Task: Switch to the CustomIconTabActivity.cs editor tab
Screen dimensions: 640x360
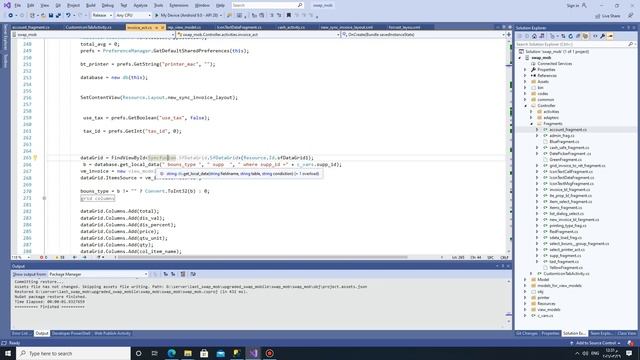Action: [x=89, y=27]
